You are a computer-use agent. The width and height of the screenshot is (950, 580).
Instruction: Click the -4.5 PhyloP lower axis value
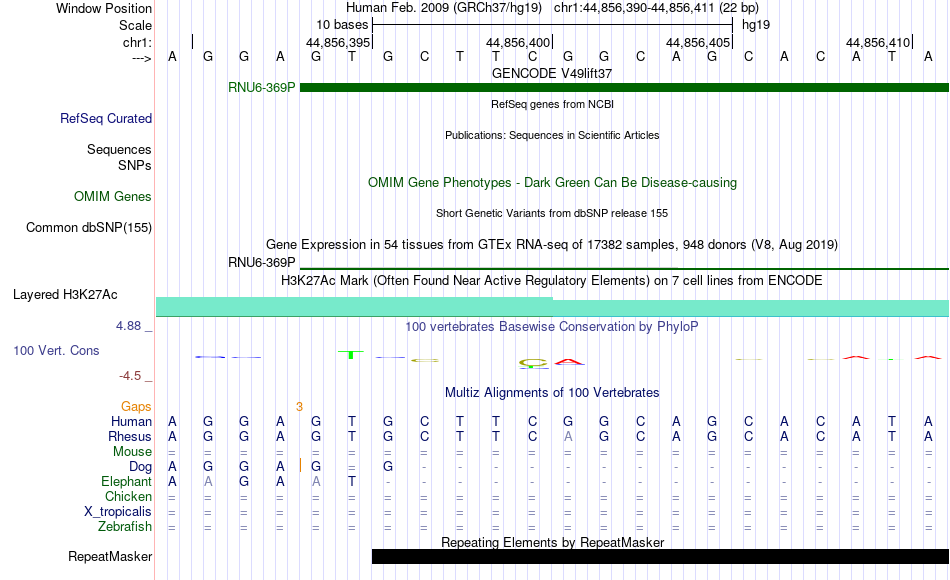[130, 376]
